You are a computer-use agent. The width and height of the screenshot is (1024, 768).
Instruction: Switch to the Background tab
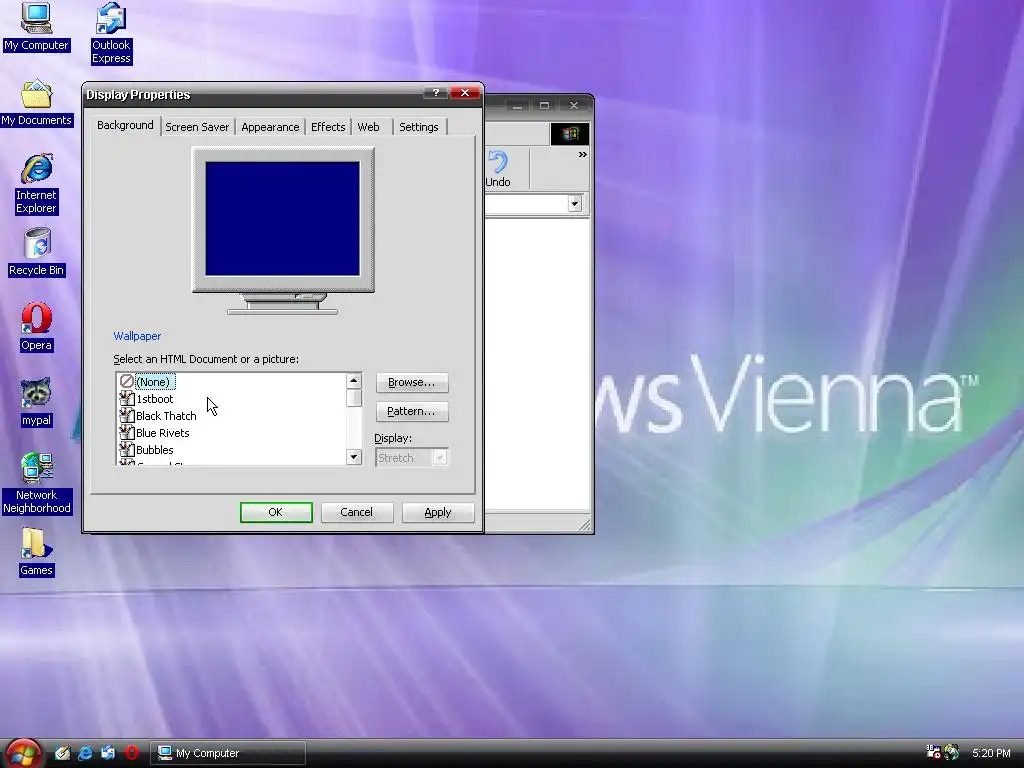(125, 125)
